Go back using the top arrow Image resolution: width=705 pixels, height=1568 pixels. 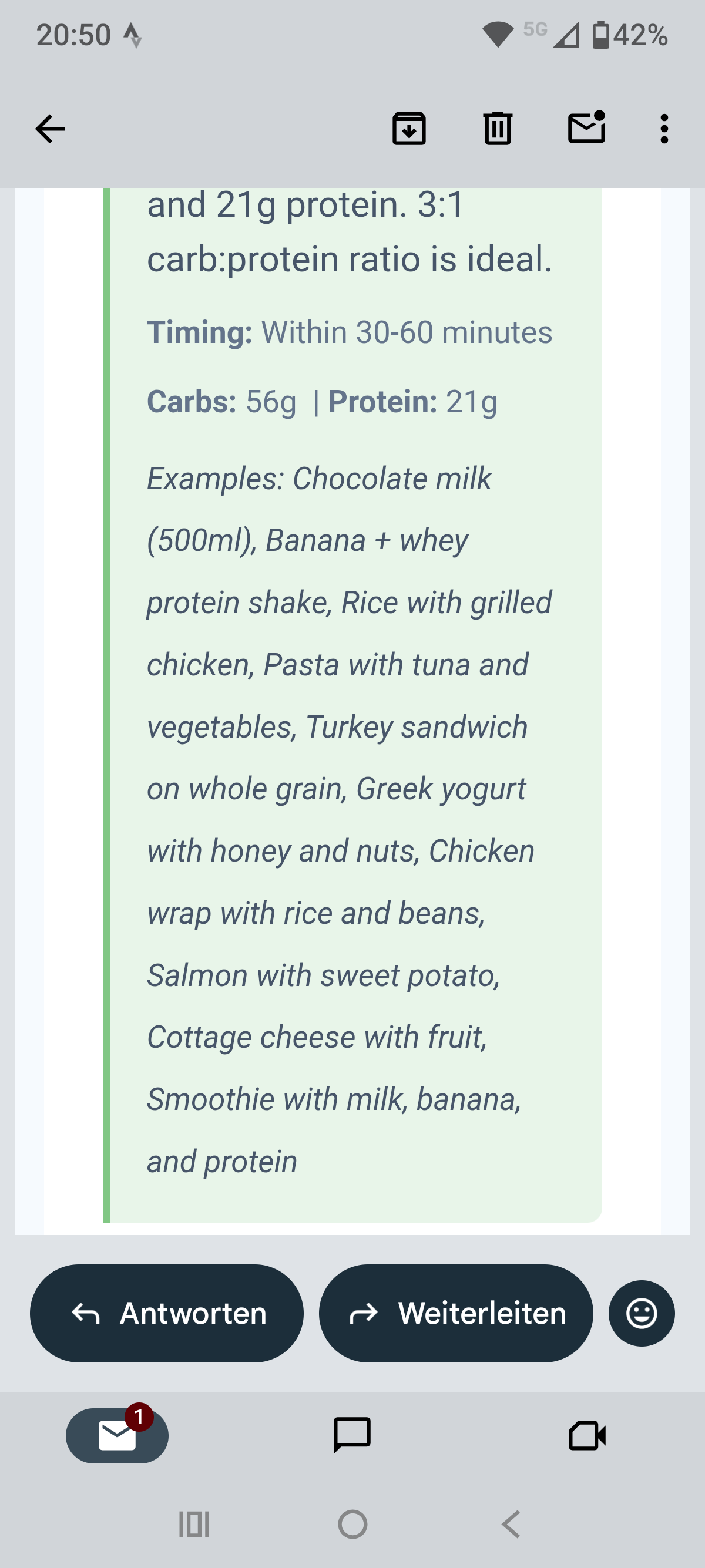coord(50,129)
